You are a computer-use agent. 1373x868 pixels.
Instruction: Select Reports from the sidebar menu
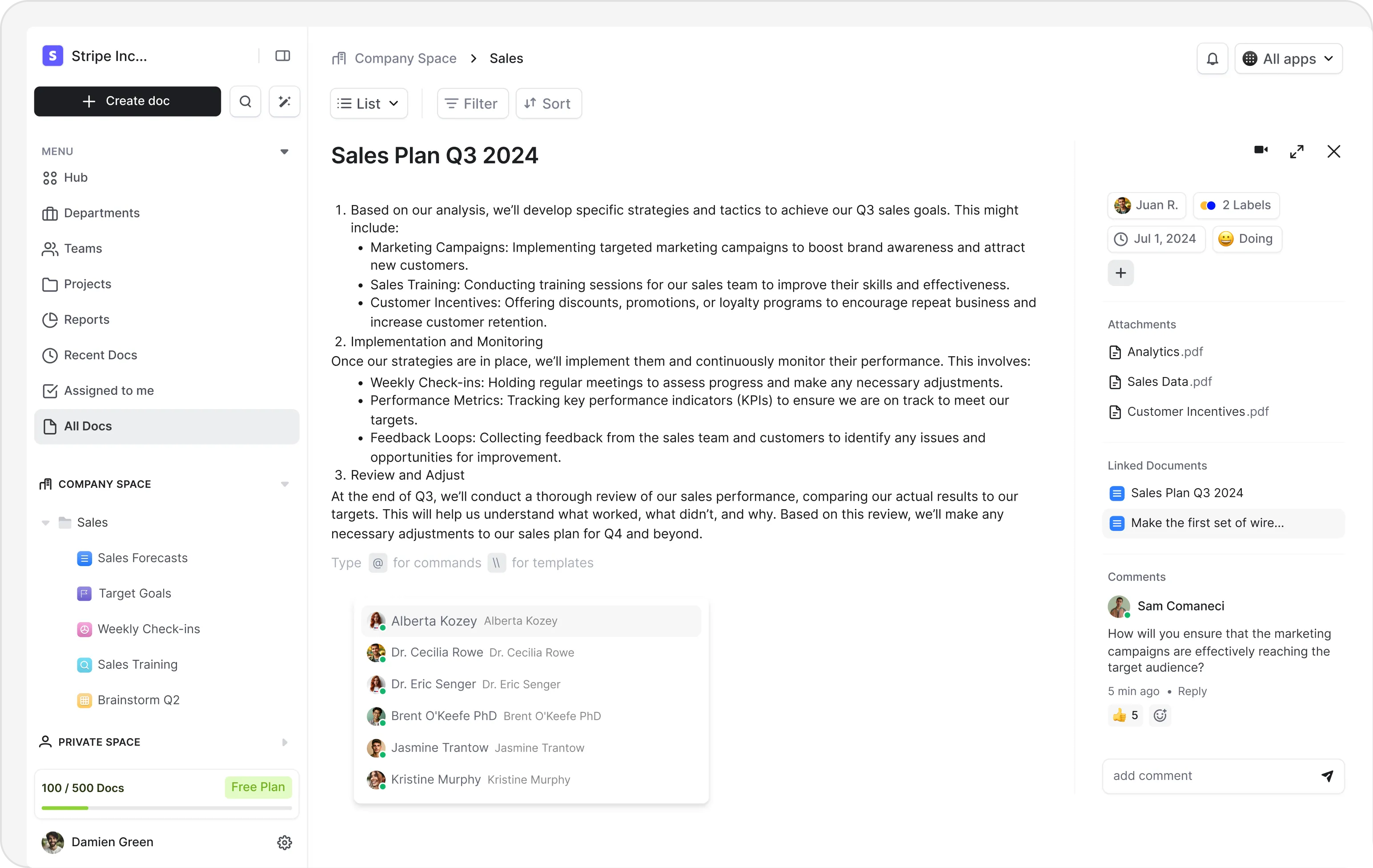[x=87, y=320]
